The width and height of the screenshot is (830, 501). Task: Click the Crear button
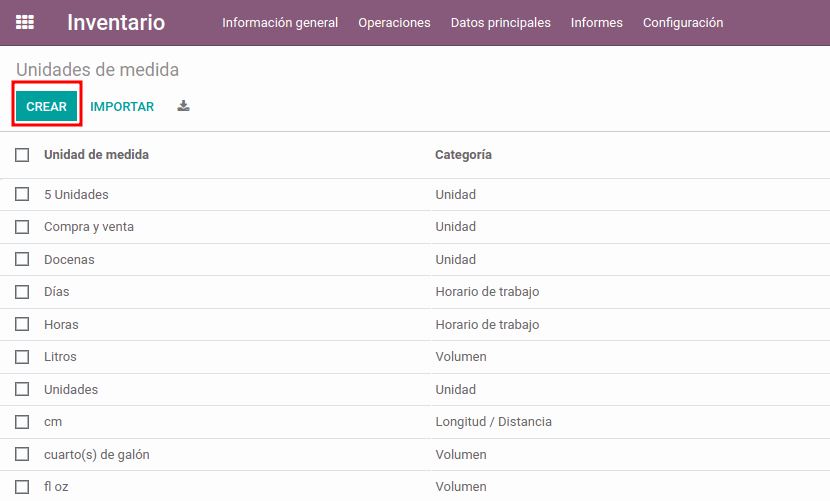(x=47, y=106)
